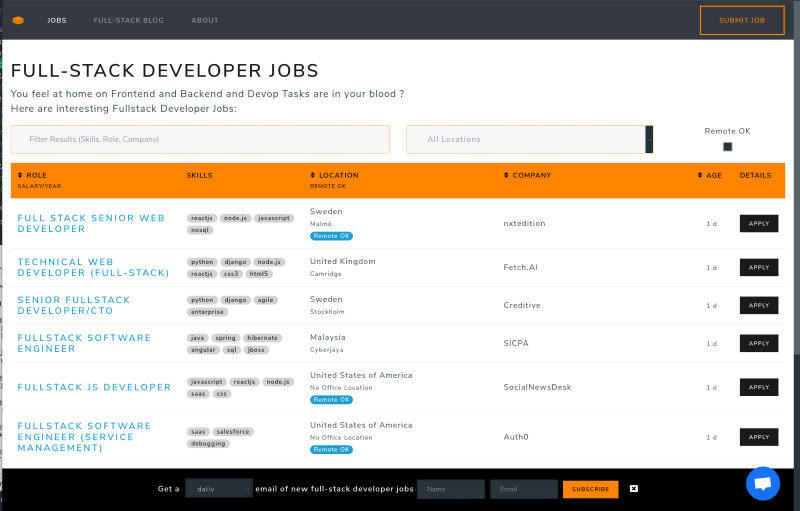Click company name Creditive

522,305
